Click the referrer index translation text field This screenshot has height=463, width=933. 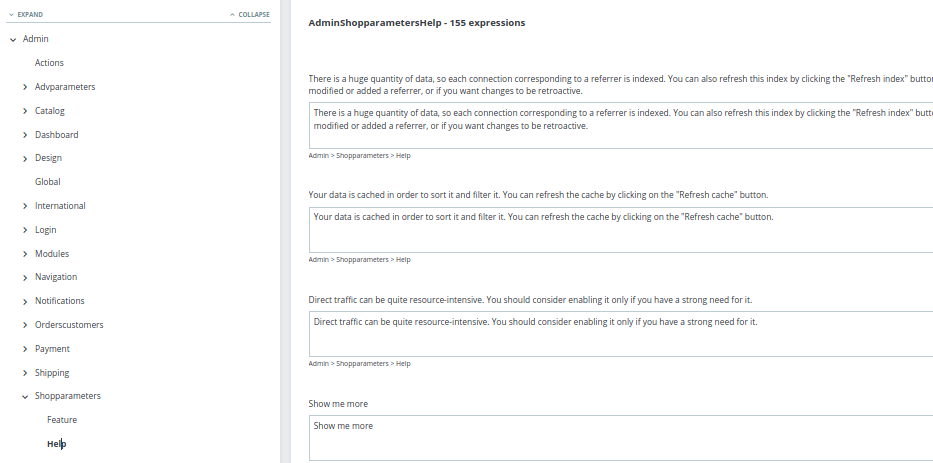click(620, 125)
